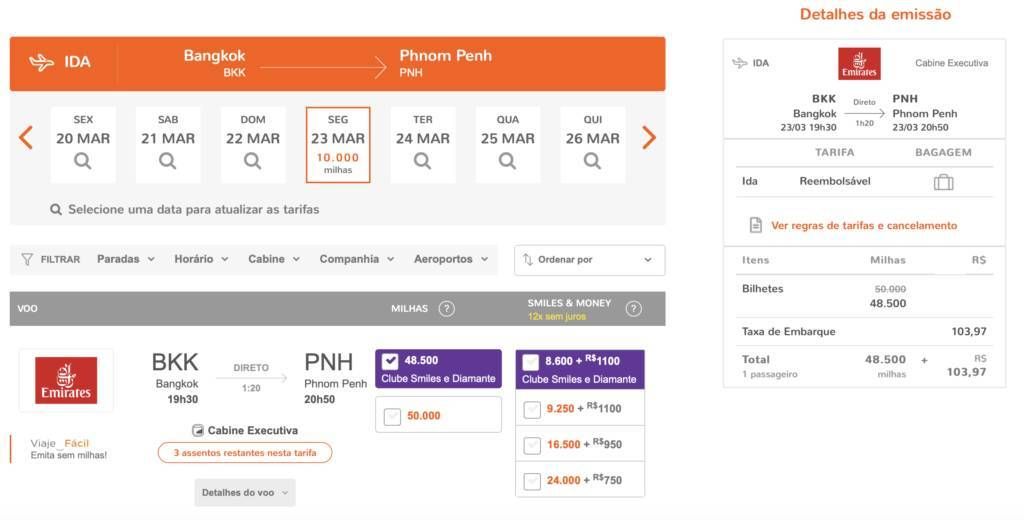Expand the Paradas filter dropdown
Image resolution: width=1024 pixels, height=520 pixels.
click(x=126, y=259)
